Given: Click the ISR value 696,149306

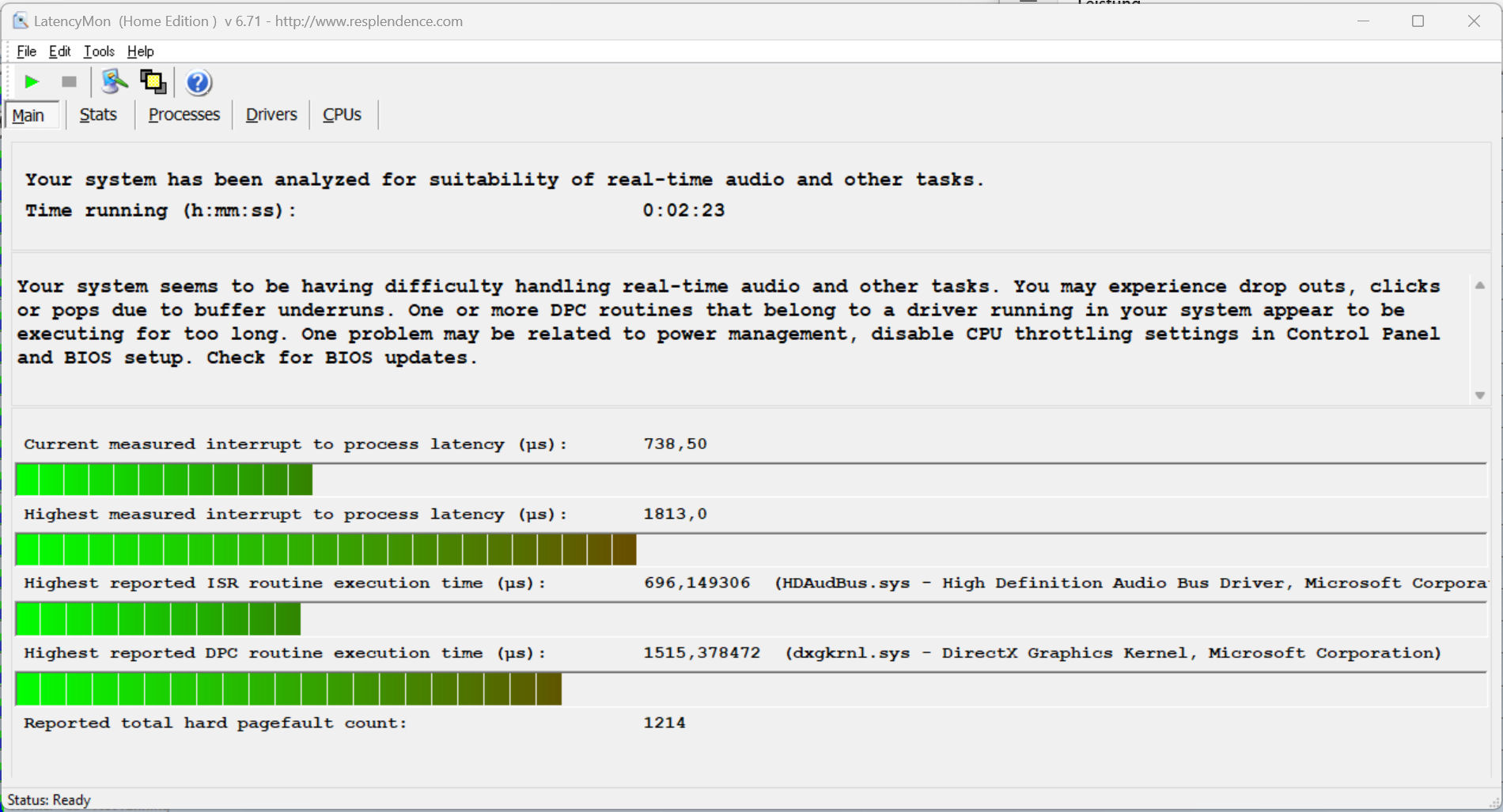Looking at the screenshot, I should click(x=697, y=584).
